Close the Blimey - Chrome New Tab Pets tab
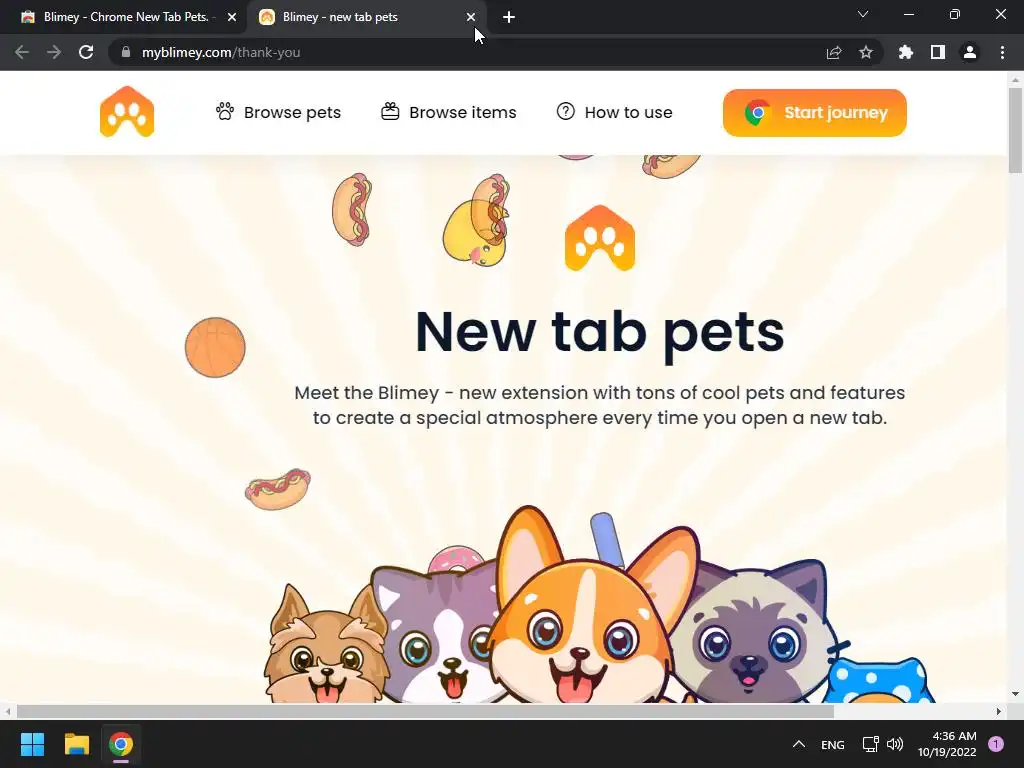This screenshot has width=1024, height=768. pyautogui.click(x=232, y=17)
